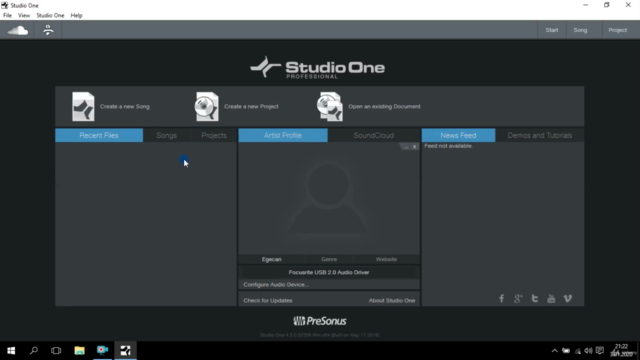The image size is (640, 360).
Task: Open the screen recorder app in taskbar
Action: [102, 351]
